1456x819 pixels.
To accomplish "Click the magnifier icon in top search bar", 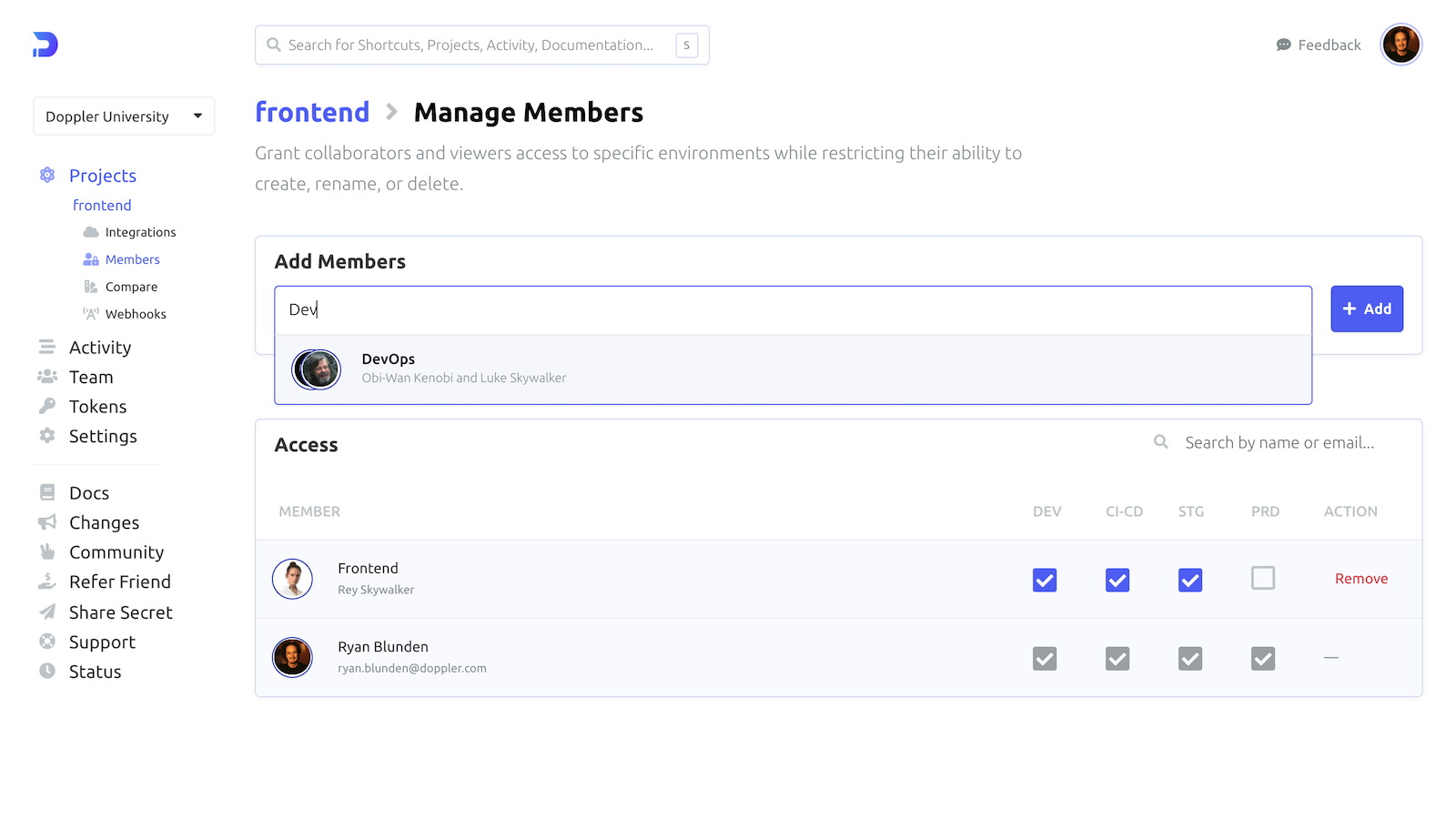I will coord(273,45).
